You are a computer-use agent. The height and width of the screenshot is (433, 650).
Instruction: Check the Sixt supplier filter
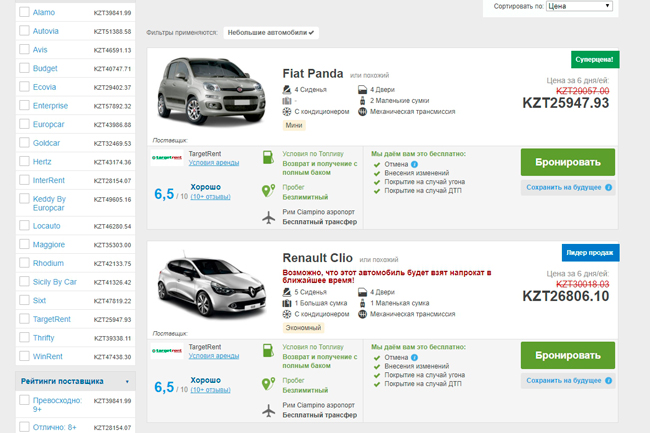[x=24, y=300]
